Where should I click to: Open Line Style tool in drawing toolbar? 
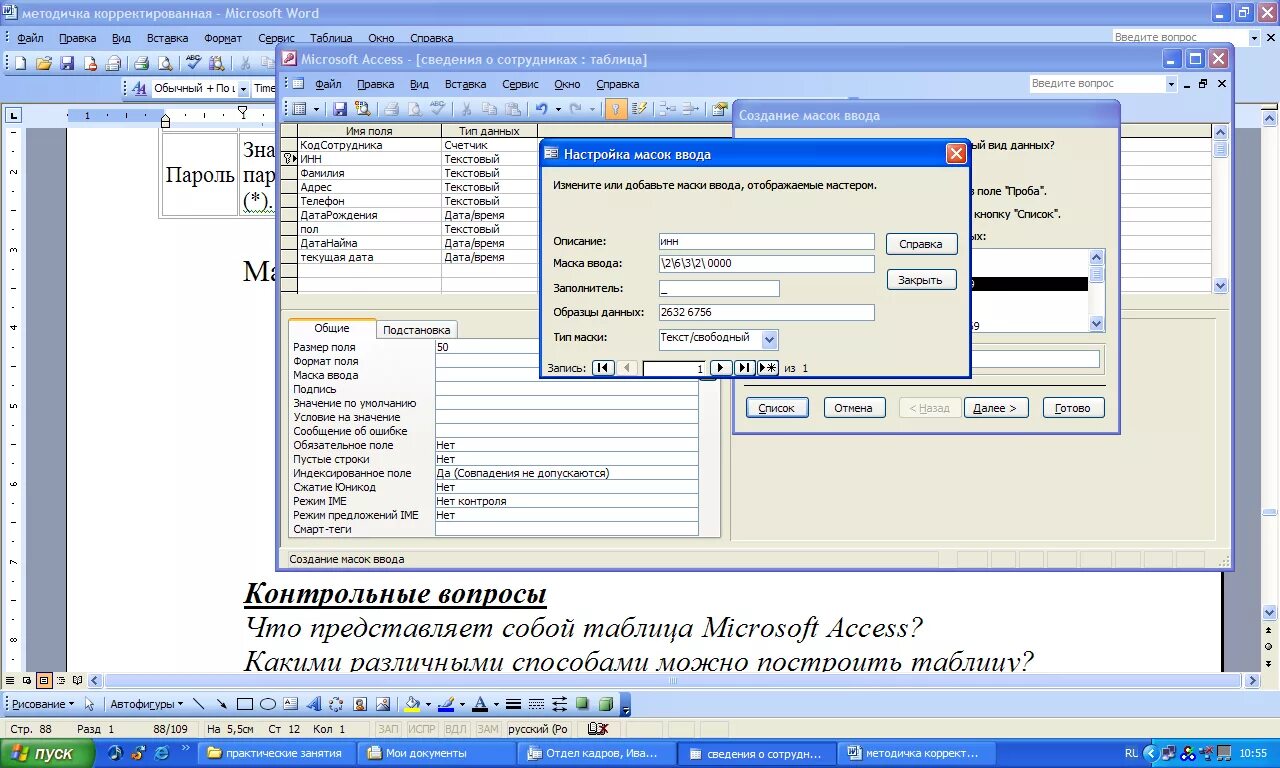pos(513,704)
